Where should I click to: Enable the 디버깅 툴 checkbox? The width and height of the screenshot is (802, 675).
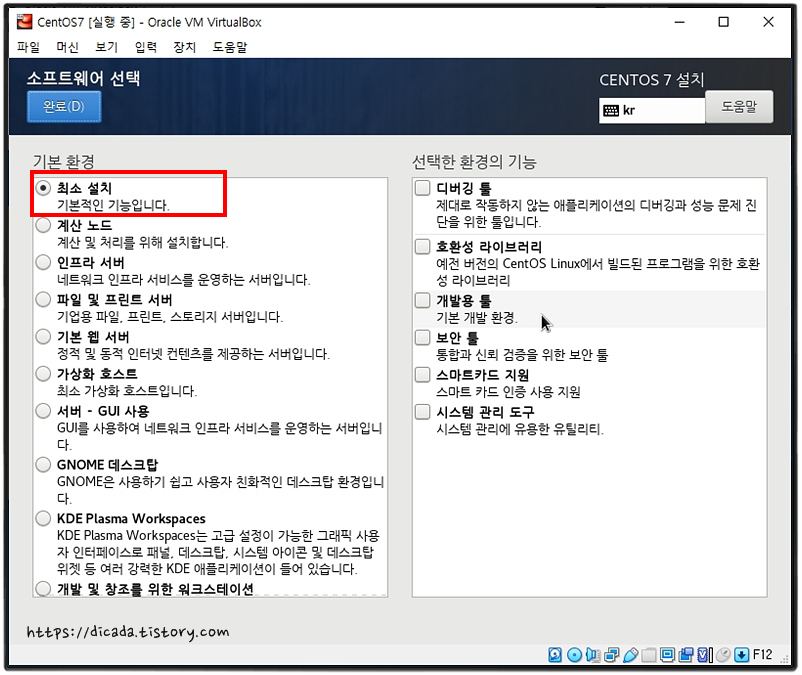[422, 188]
